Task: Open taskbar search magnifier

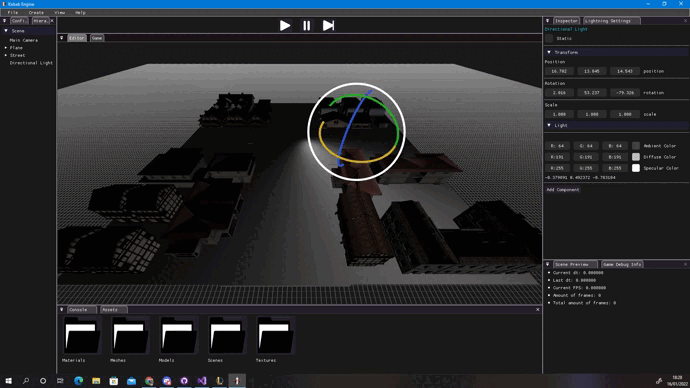Action: (26, 381)
